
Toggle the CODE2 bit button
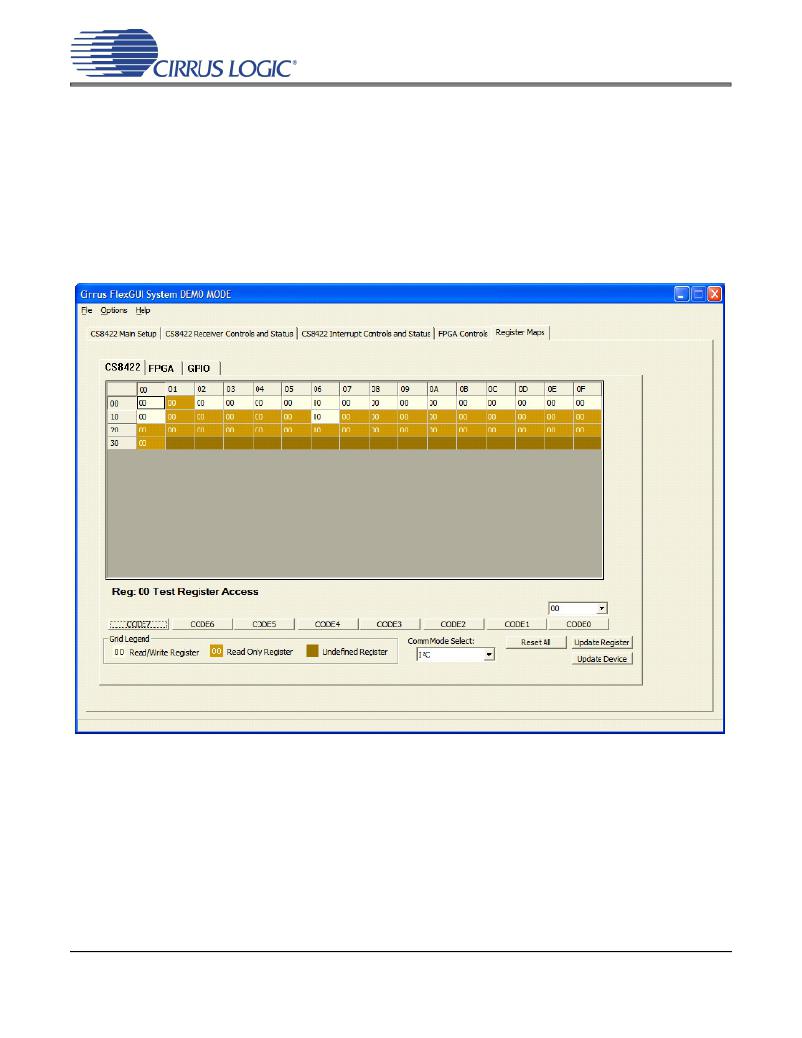tap(453, 624)
